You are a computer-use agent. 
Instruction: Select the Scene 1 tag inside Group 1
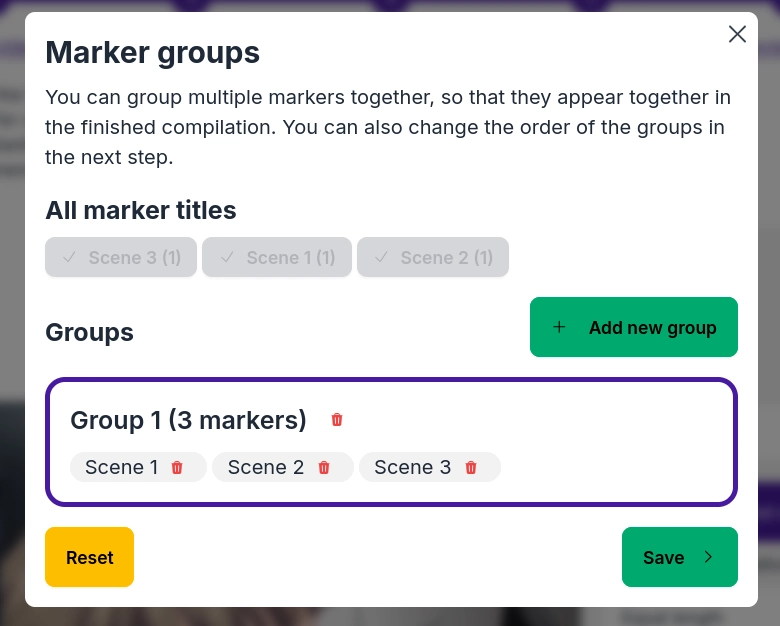(x=121, y=467)
